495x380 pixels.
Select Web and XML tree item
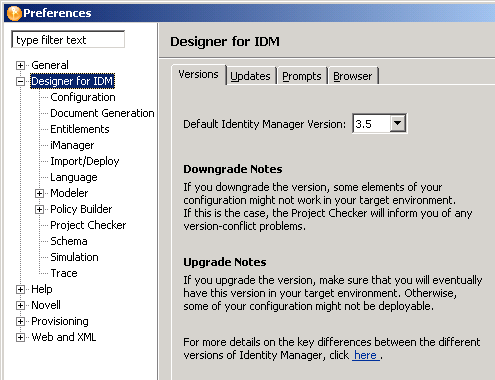click(63, 337)
